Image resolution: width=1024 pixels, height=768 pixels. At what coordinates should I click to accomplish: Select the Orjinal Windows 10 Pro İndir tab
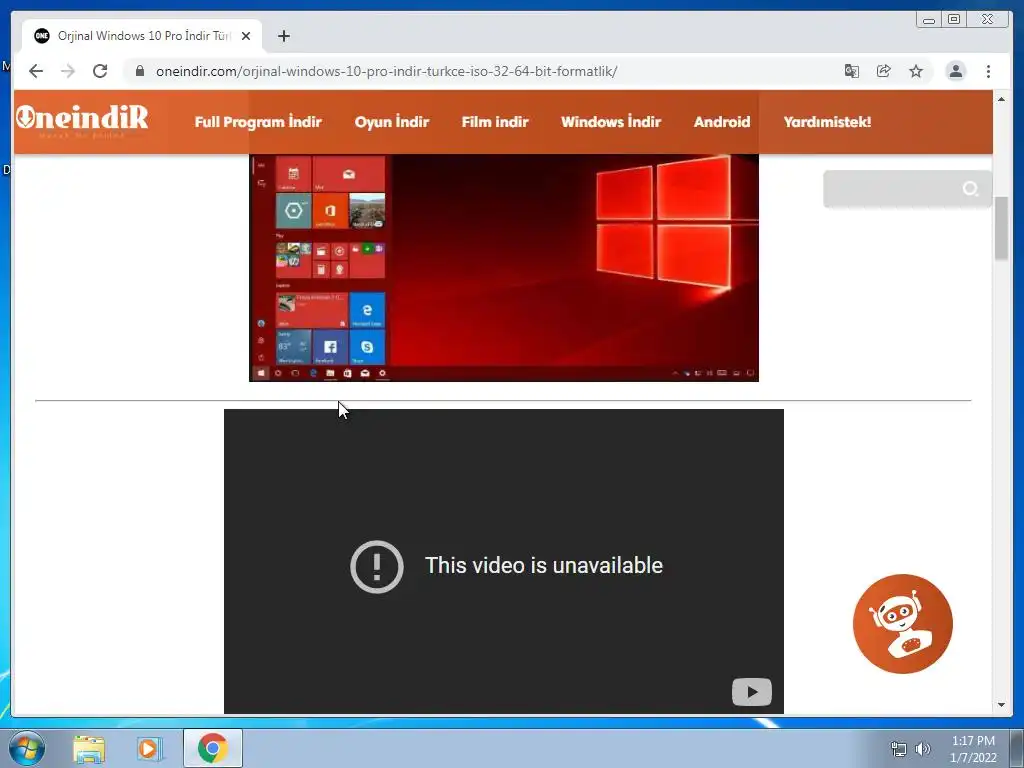(142, 36)
